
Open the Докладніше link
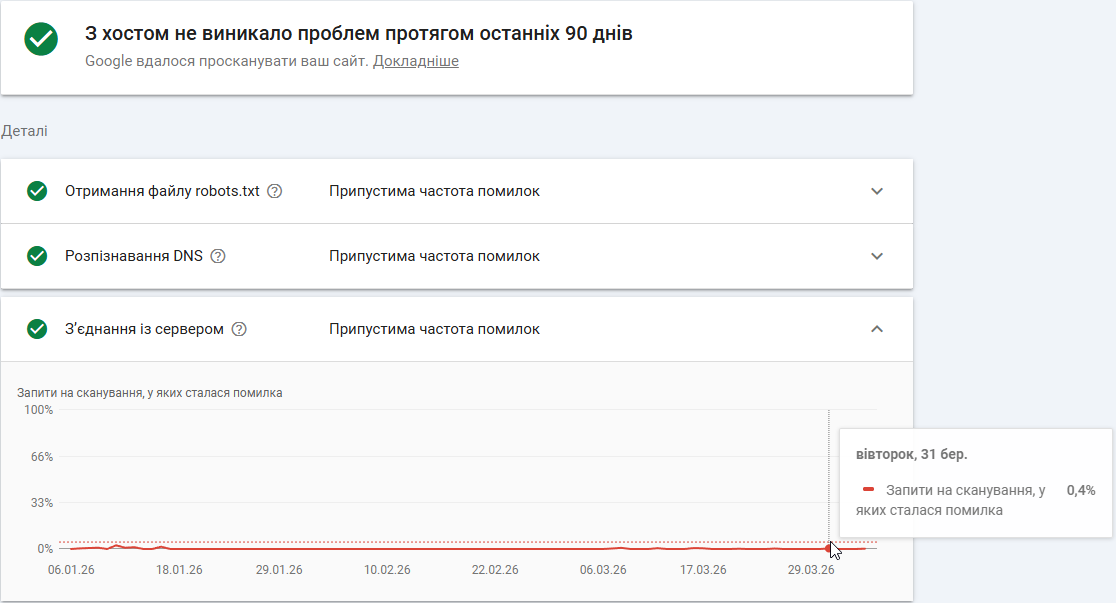tap(416, 61)
